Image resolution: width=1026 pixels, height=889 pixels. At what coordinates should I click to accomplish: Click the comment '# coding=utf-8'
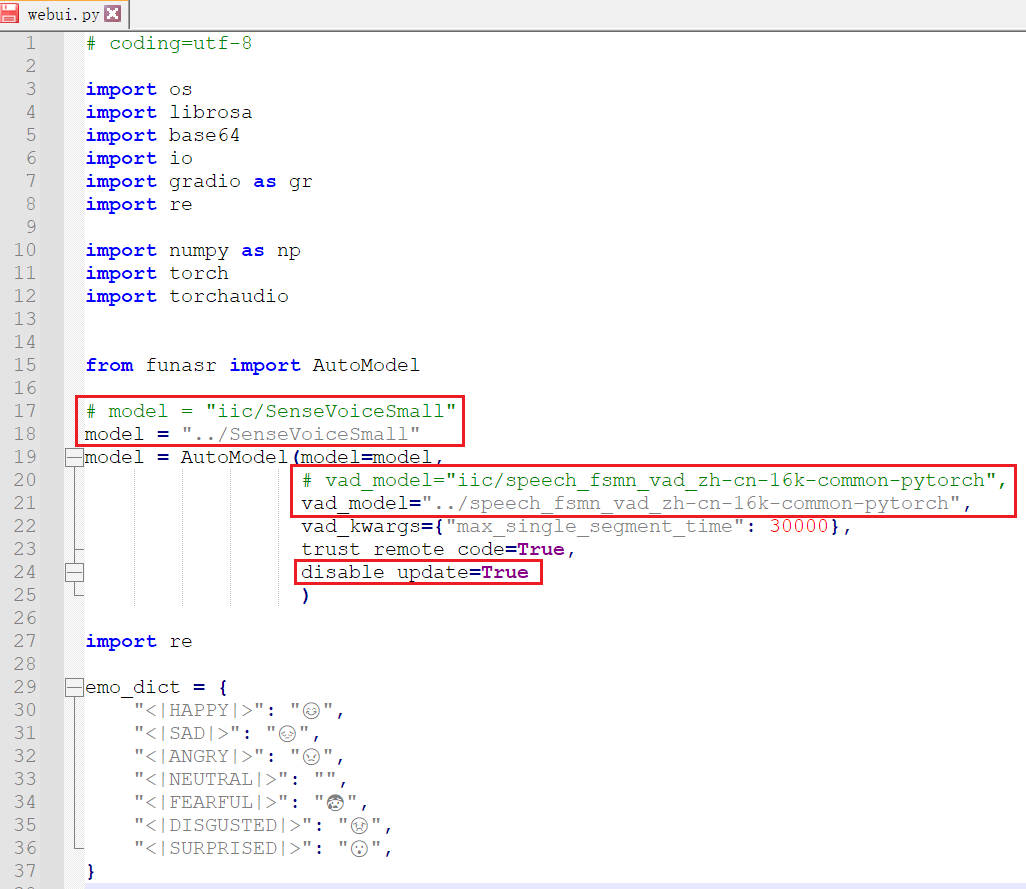(169, 44)
